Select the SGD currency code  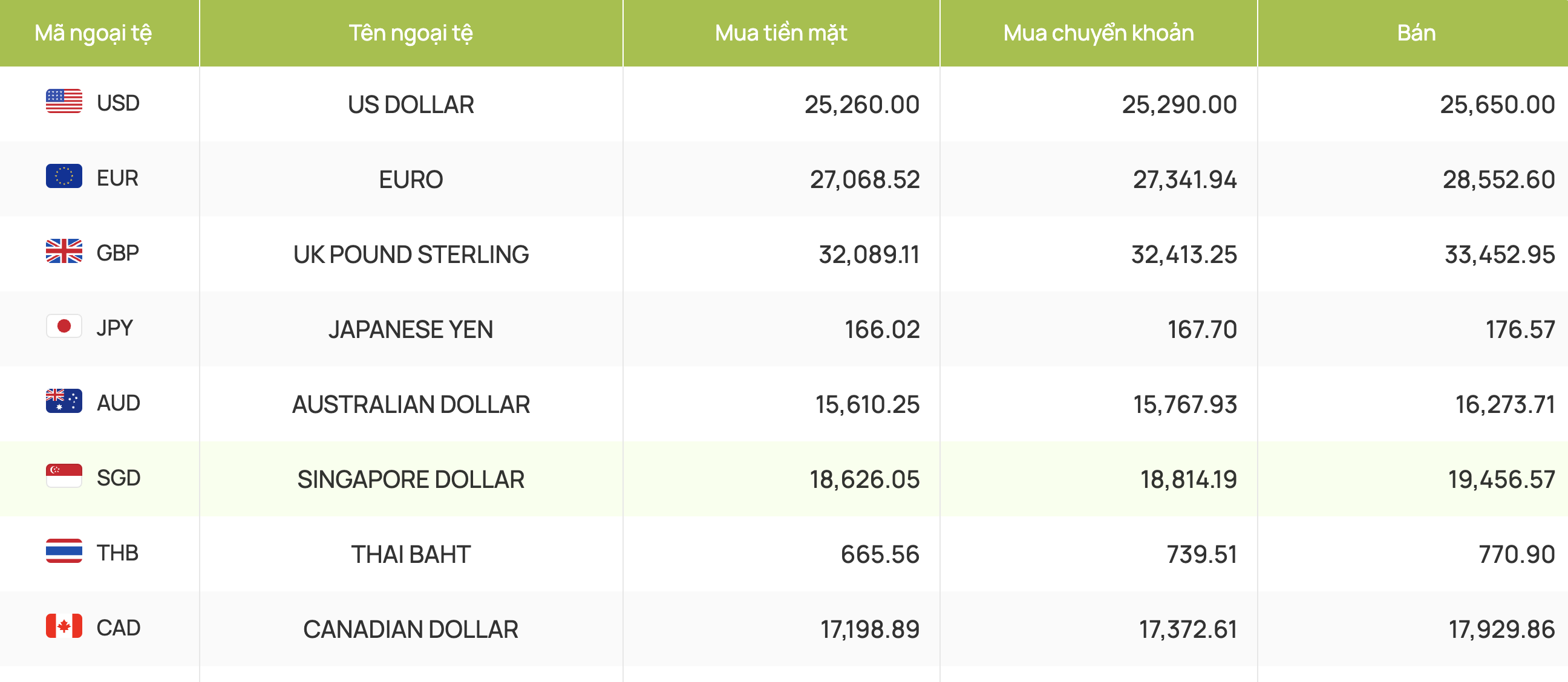tap(119, 478)
